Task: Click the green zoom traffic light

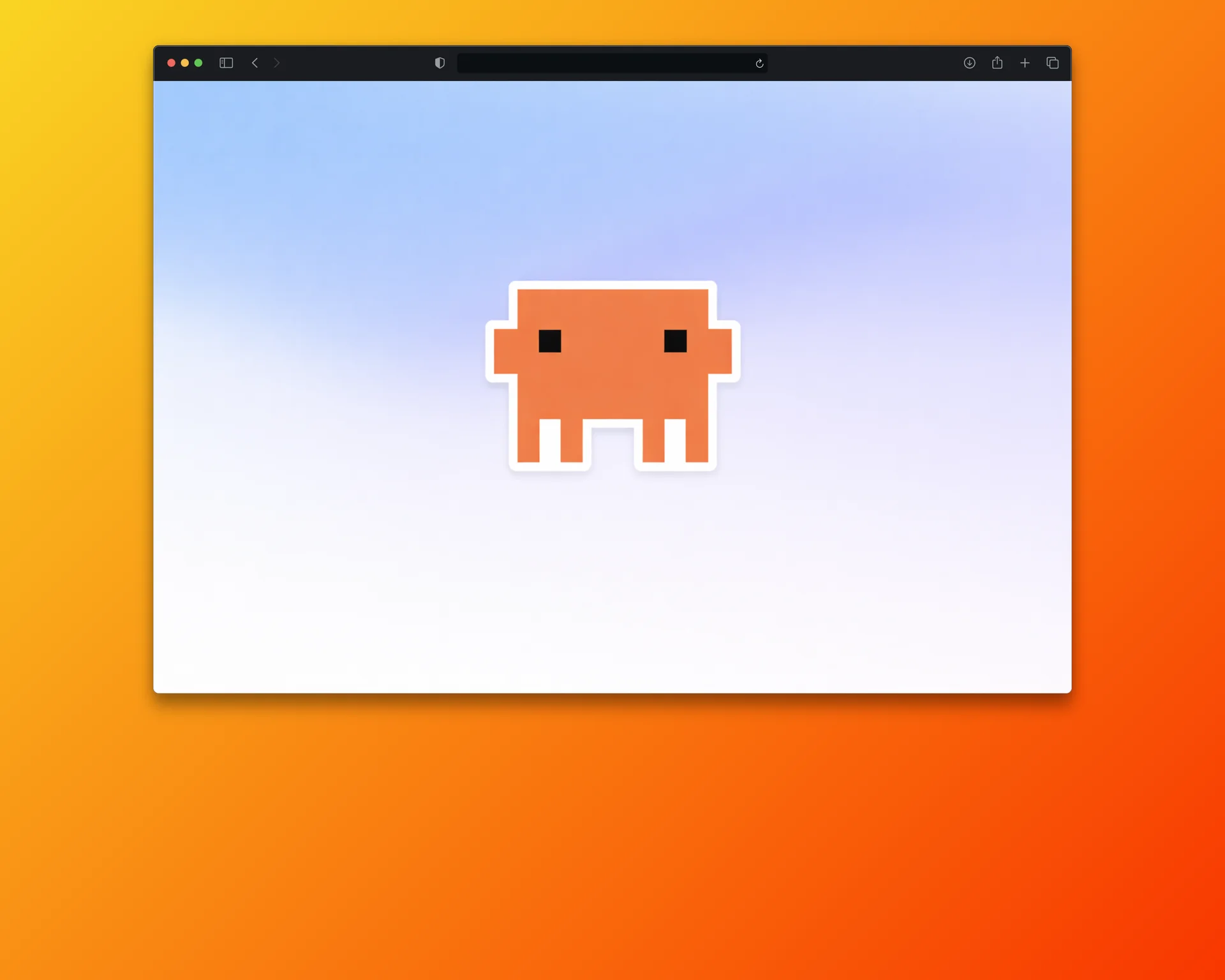Action: pyautogui.click(x=198, y=63)
